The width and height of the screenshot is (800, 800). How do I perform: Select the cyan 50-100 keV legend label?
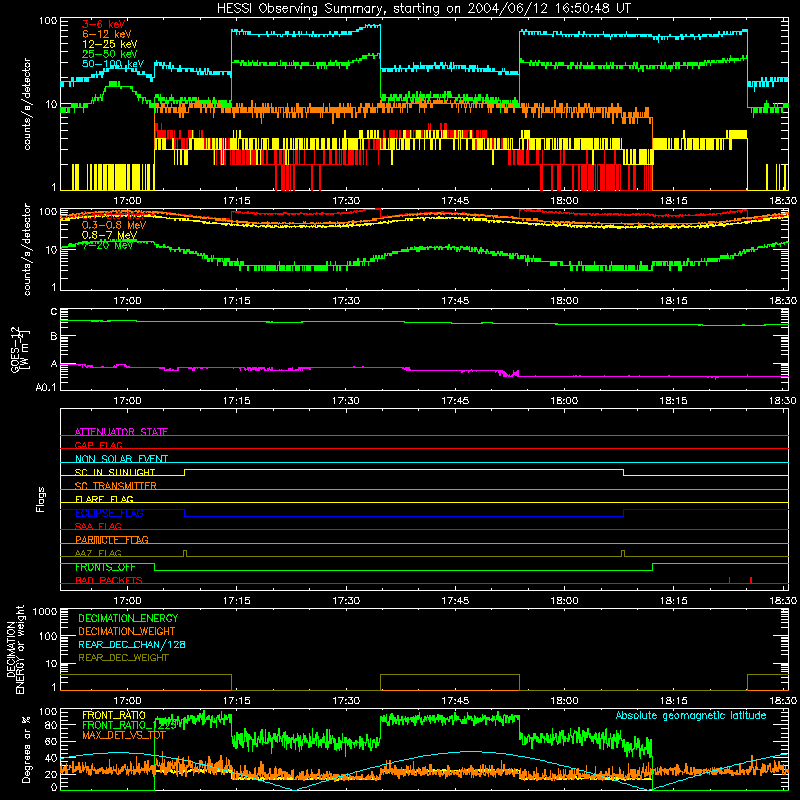(113, 64)
